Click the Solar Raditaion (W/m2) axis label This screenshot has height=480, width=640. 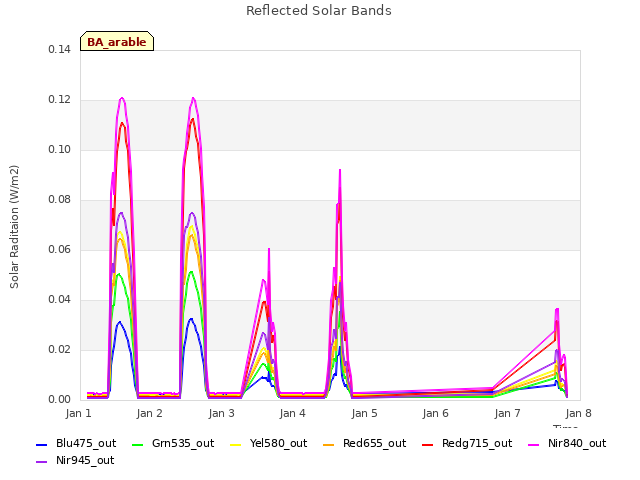tap(14, 227)
